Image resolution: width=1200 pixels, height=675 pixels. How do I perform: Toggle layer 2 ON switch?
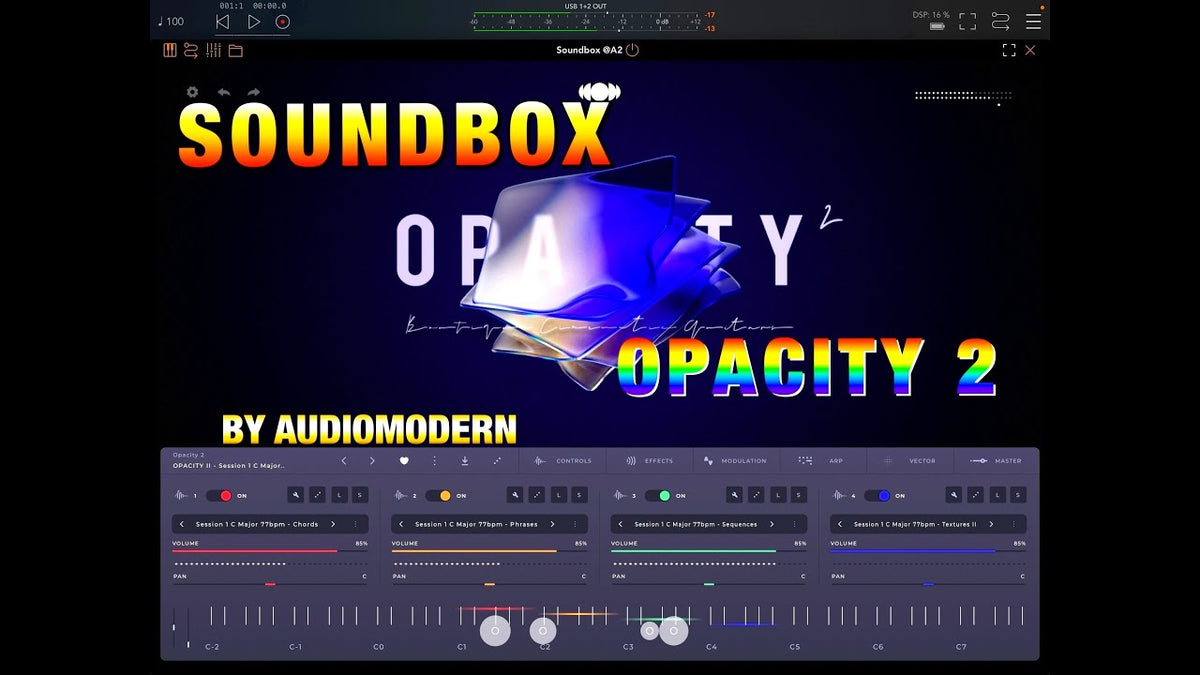[438, 495]
